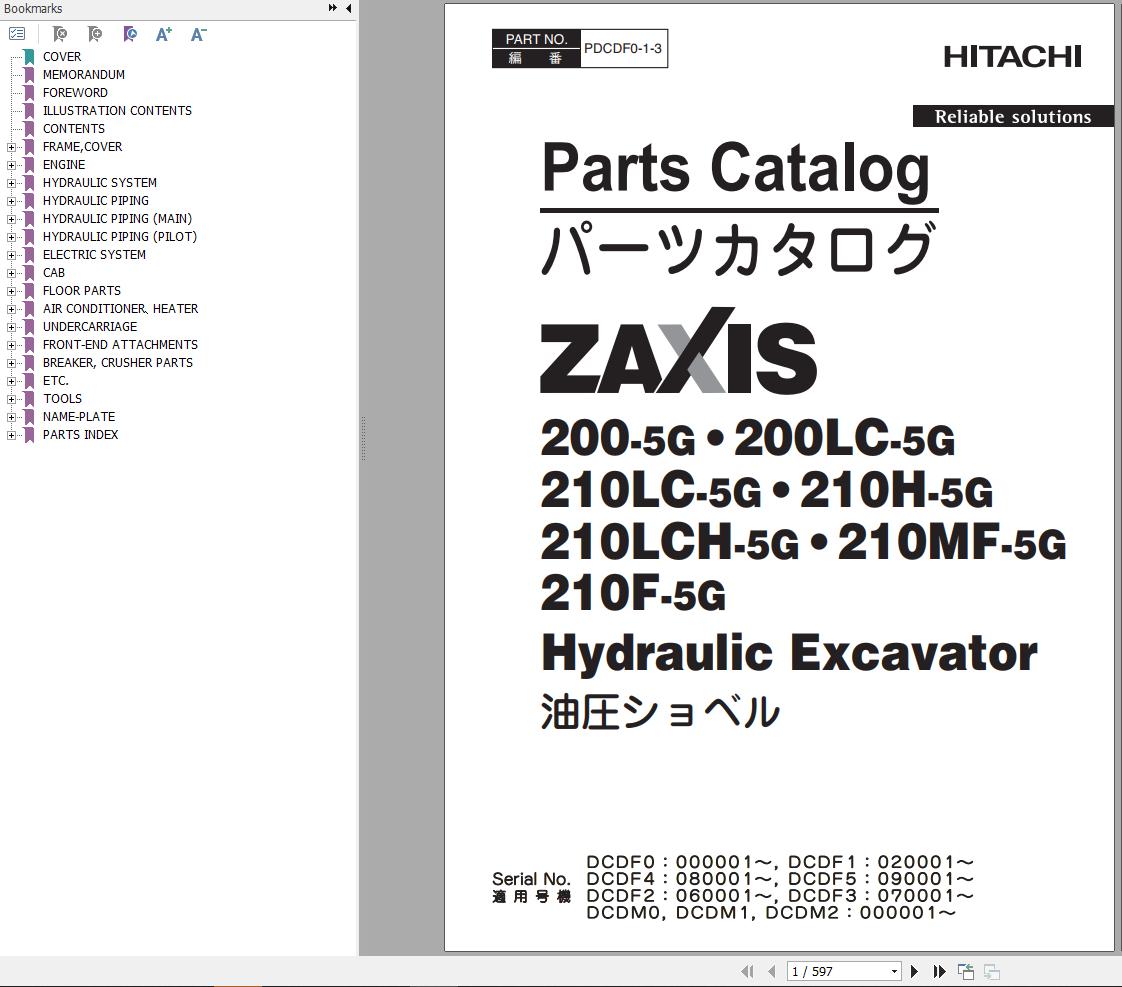Expand the CAB bookmark
1122x987 pixels.
tap(11, 273)
